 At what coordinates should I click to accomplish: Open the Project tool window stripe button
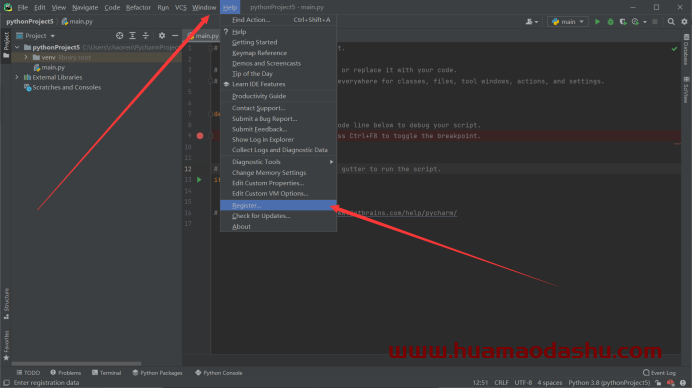click(x=6, y=45)
